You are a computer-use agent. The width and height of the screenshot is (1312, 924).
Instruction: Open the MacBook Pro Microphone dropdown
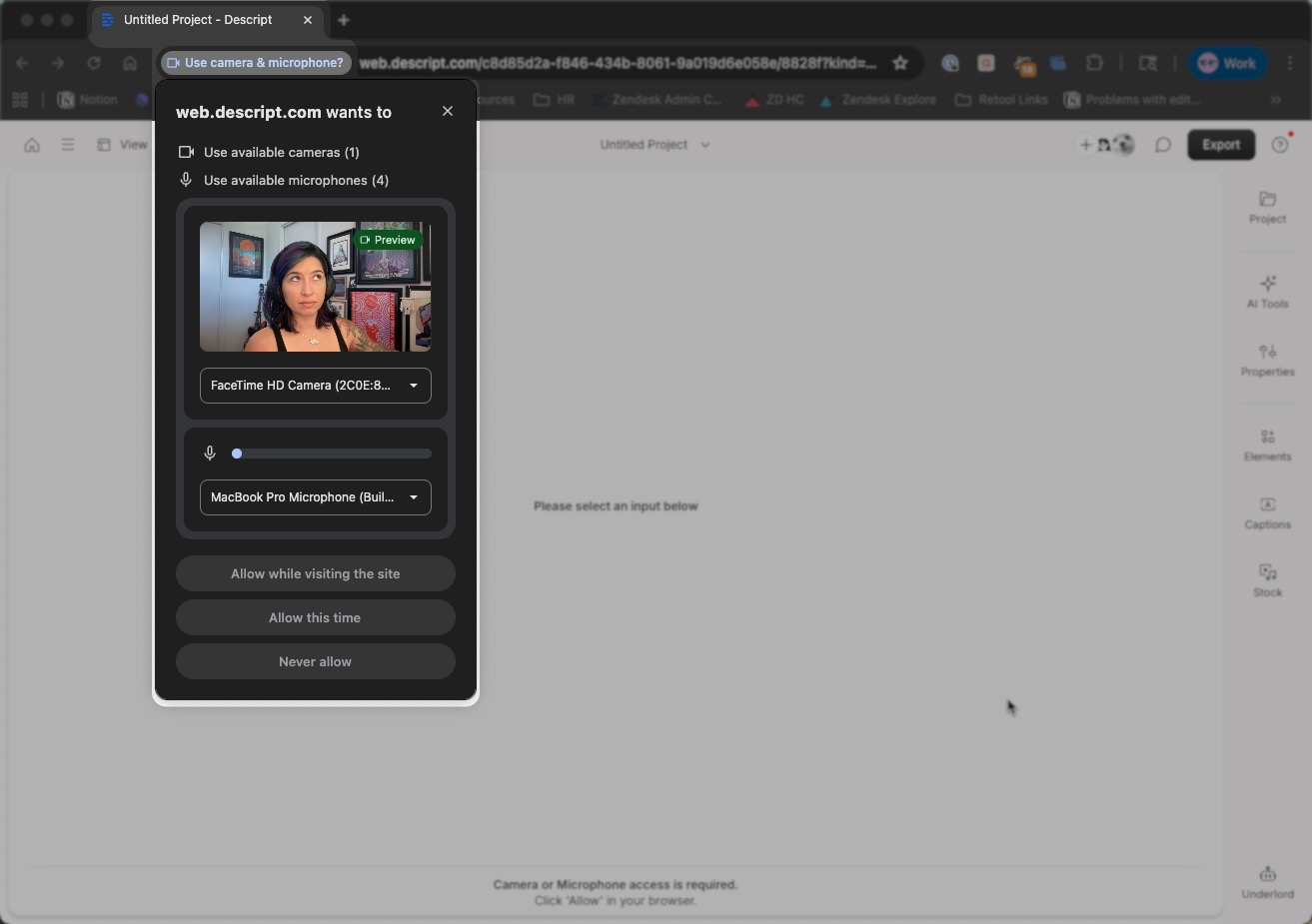315,497
